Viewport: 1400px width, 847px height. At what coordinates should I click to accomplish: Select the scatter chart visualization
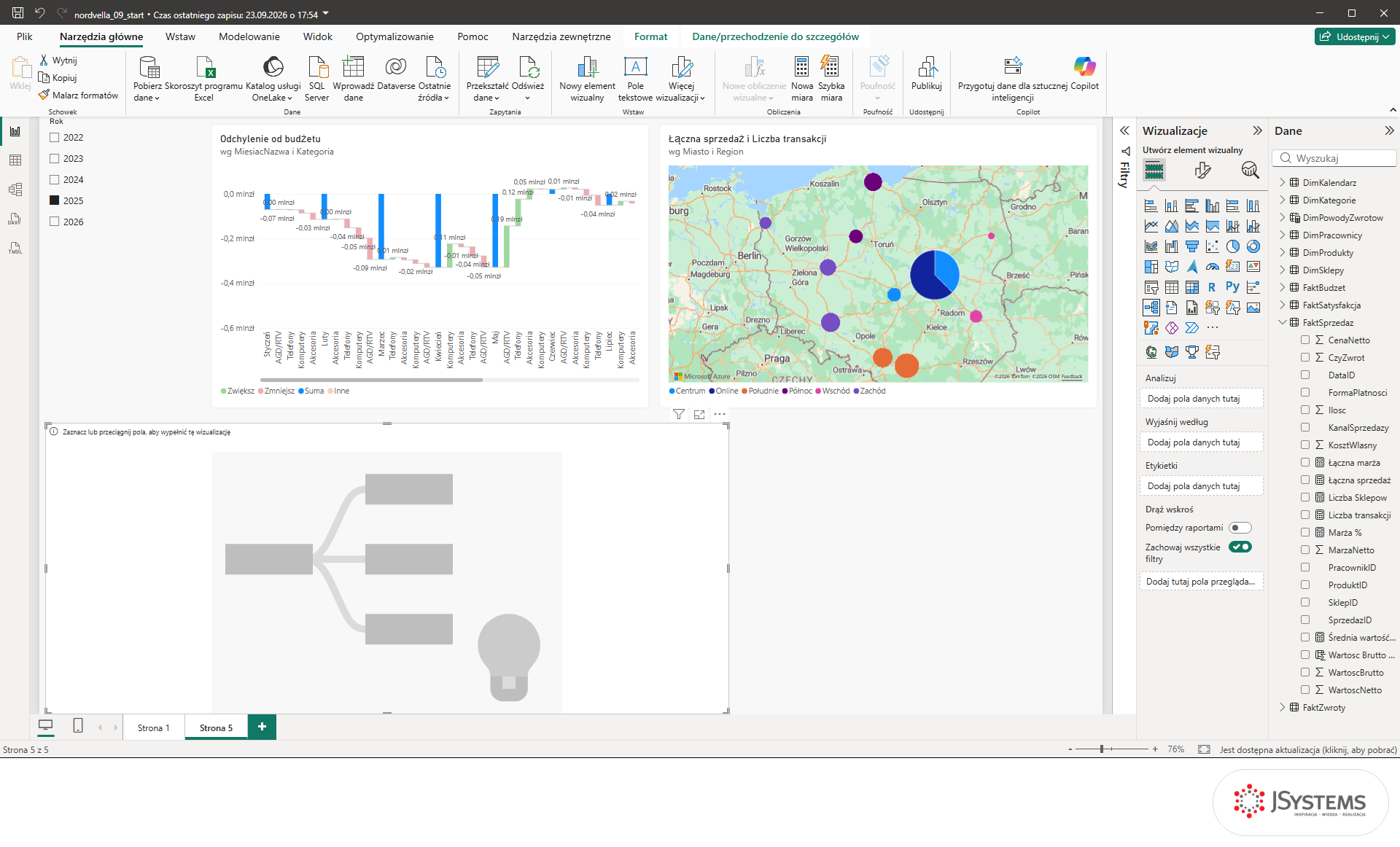pos(1212,246)
